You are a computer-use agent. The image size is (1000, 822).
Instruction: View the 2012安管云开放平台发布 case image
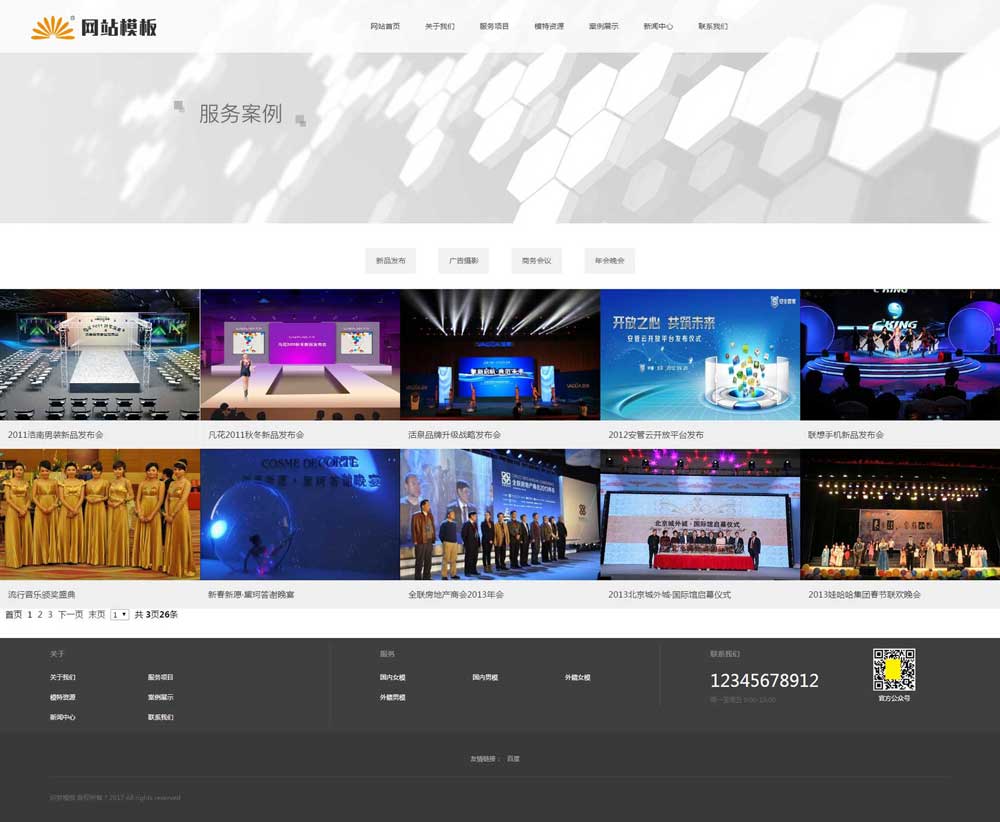click(x=700, y=354)
